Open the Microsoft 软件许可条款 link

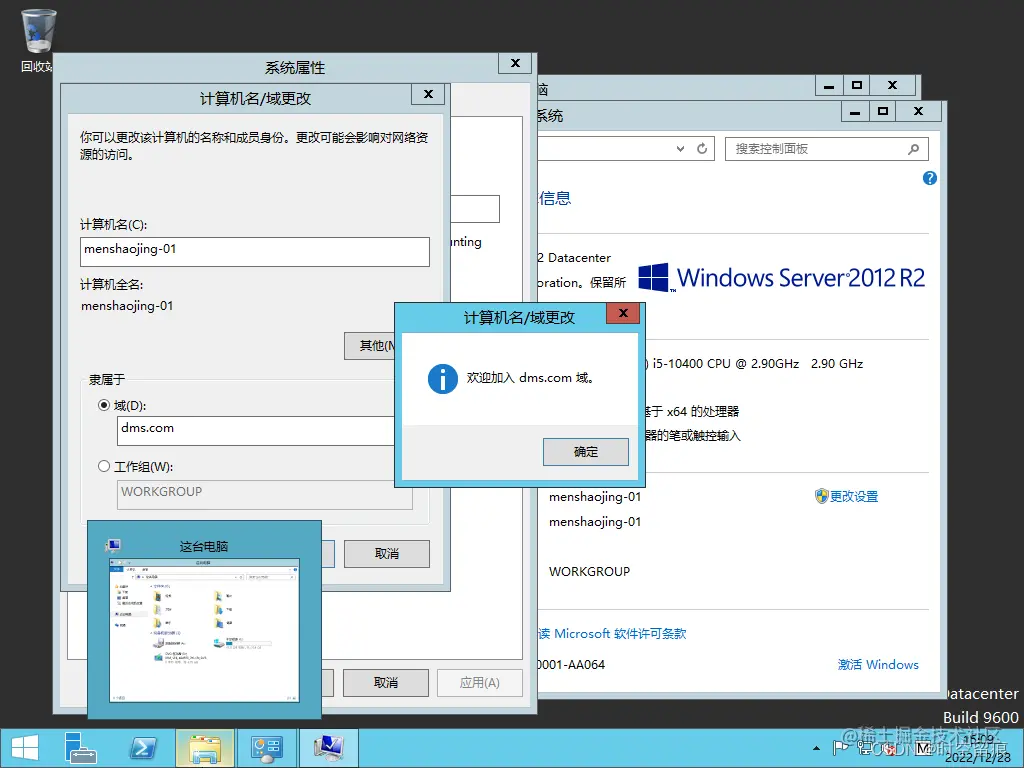point(613,633)
